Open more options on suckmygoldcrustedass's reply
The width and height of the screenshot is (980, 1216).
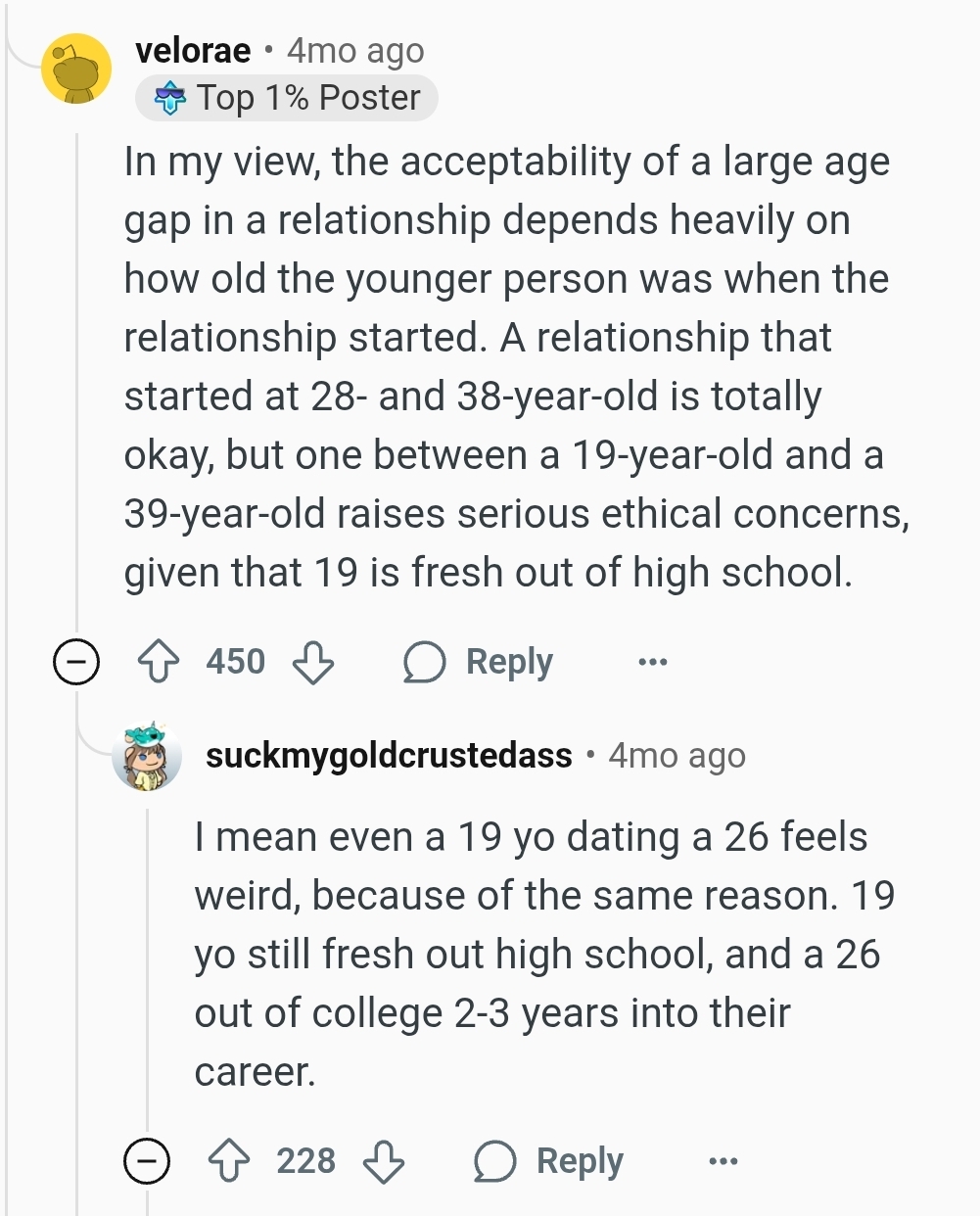click(723, 1161)
